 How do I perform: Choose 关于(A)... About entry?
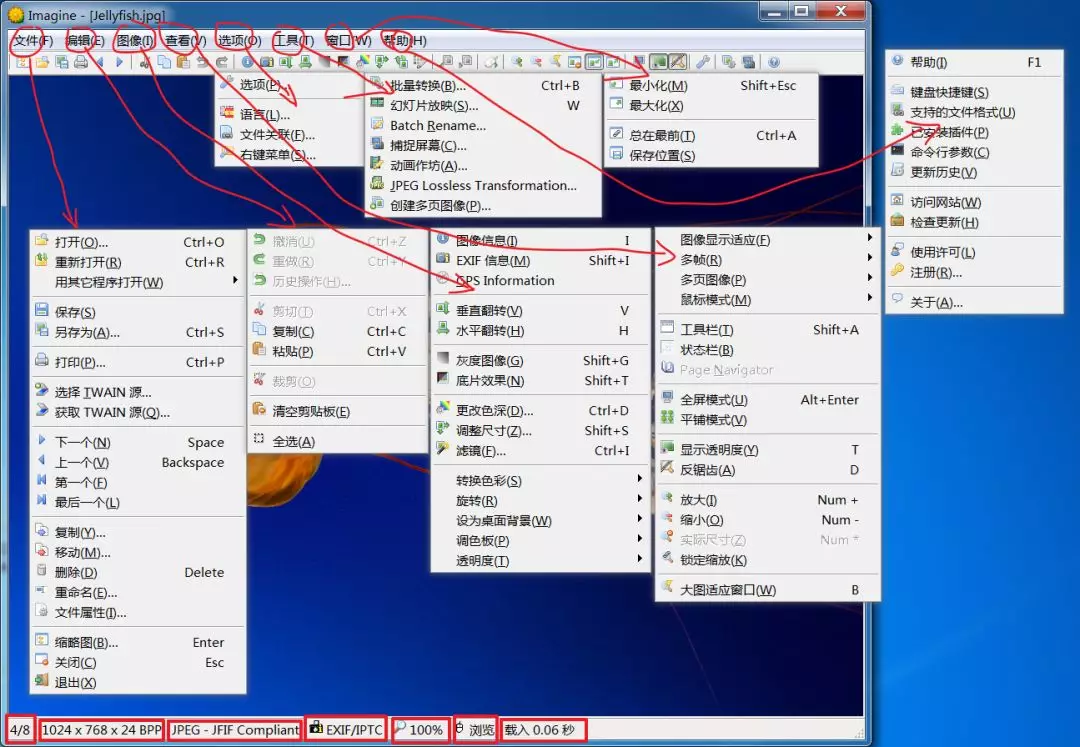point(973,302)
